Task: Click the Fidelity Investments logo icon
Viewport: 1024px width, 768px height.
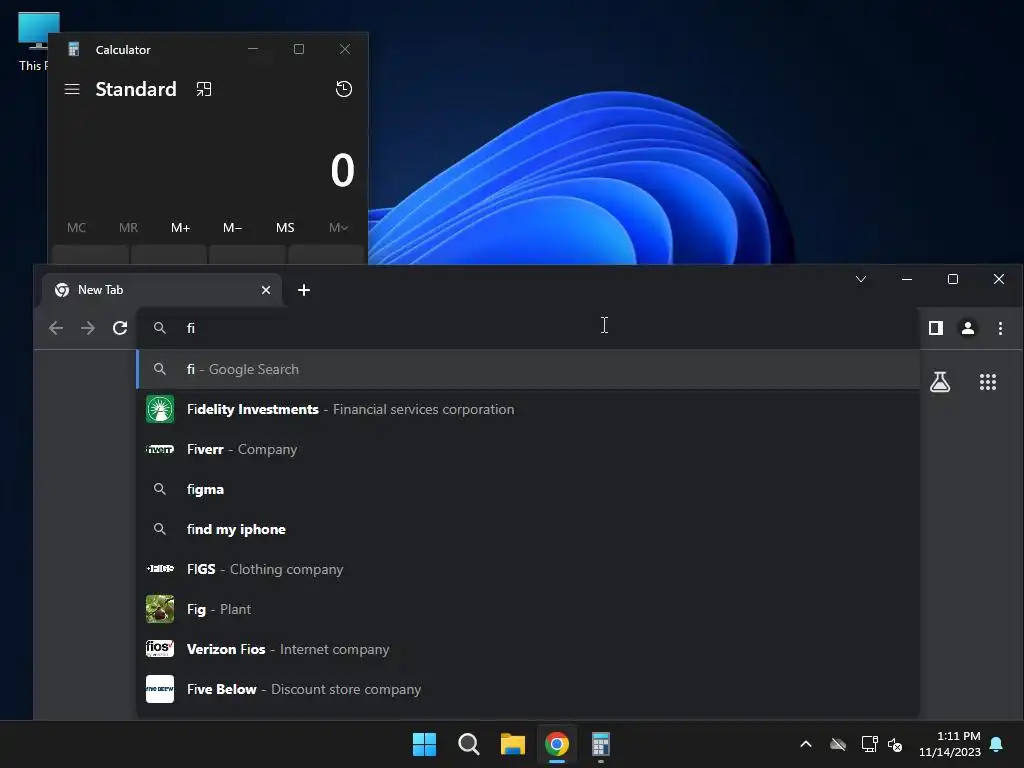Action: 160,409
